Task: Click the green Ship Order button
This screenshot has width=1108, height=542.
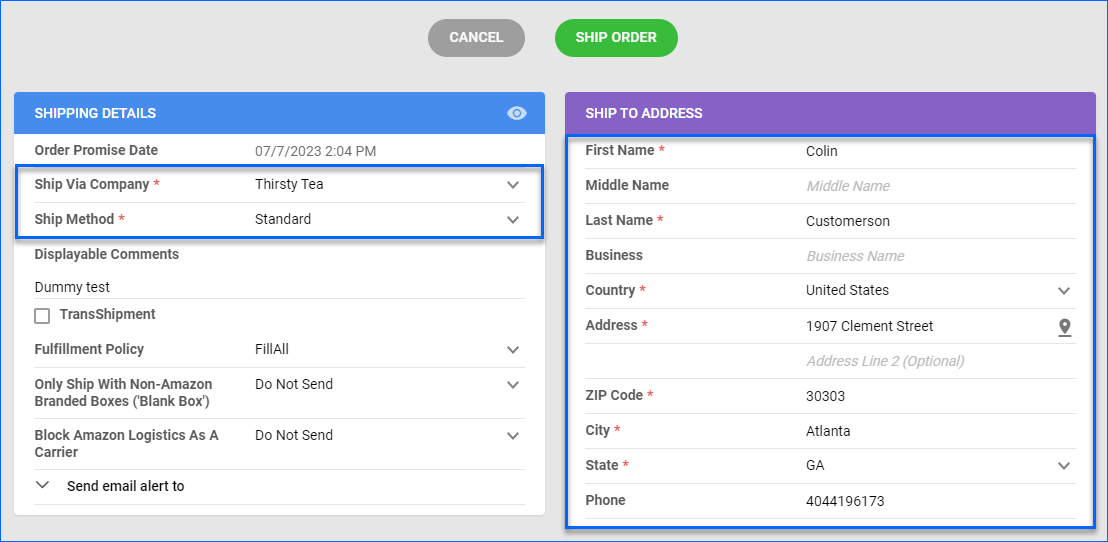Action: pos(616,37)
